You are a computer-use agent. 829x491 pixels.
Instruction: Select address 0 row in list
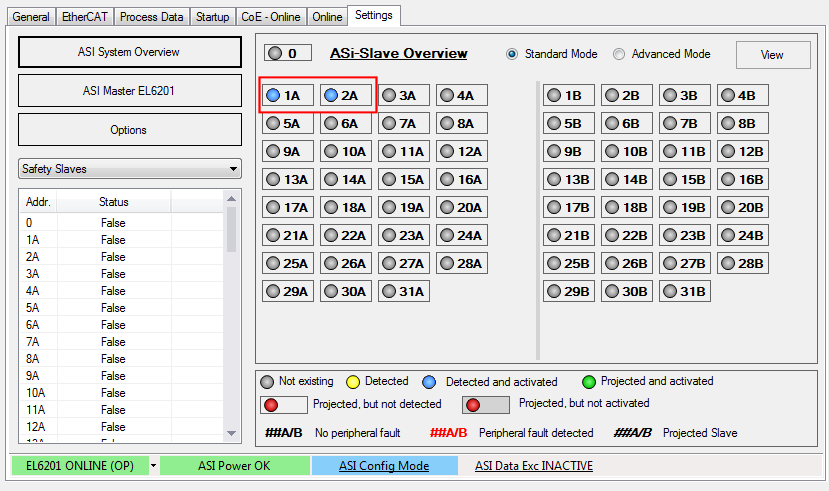coord(122,223)
